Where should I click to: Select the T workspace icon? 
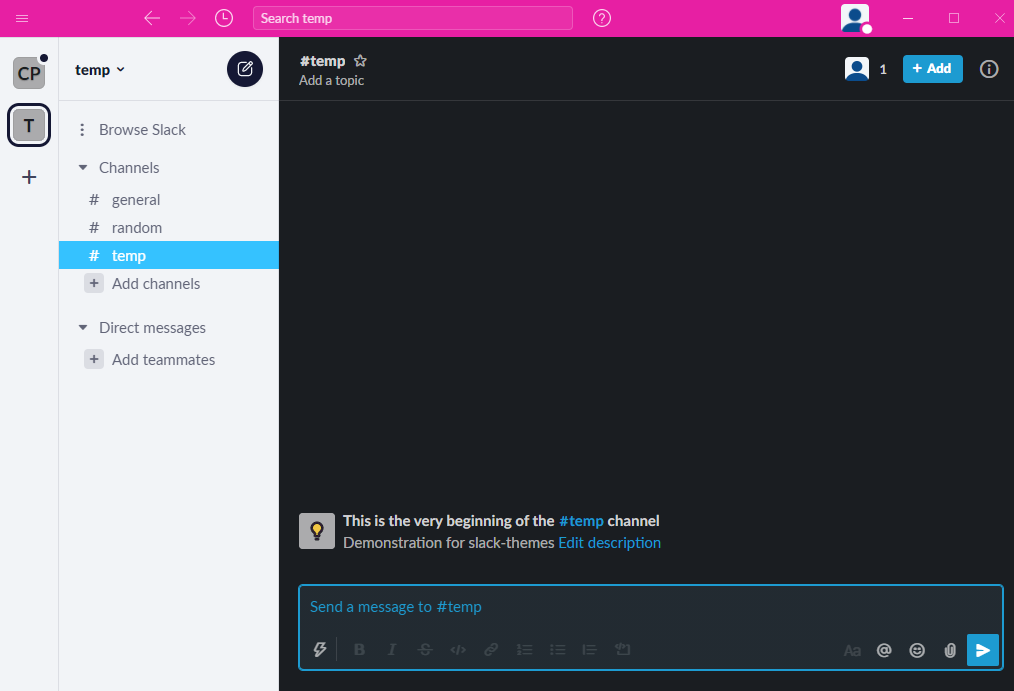pyautogui.click(x=29, y=125)
